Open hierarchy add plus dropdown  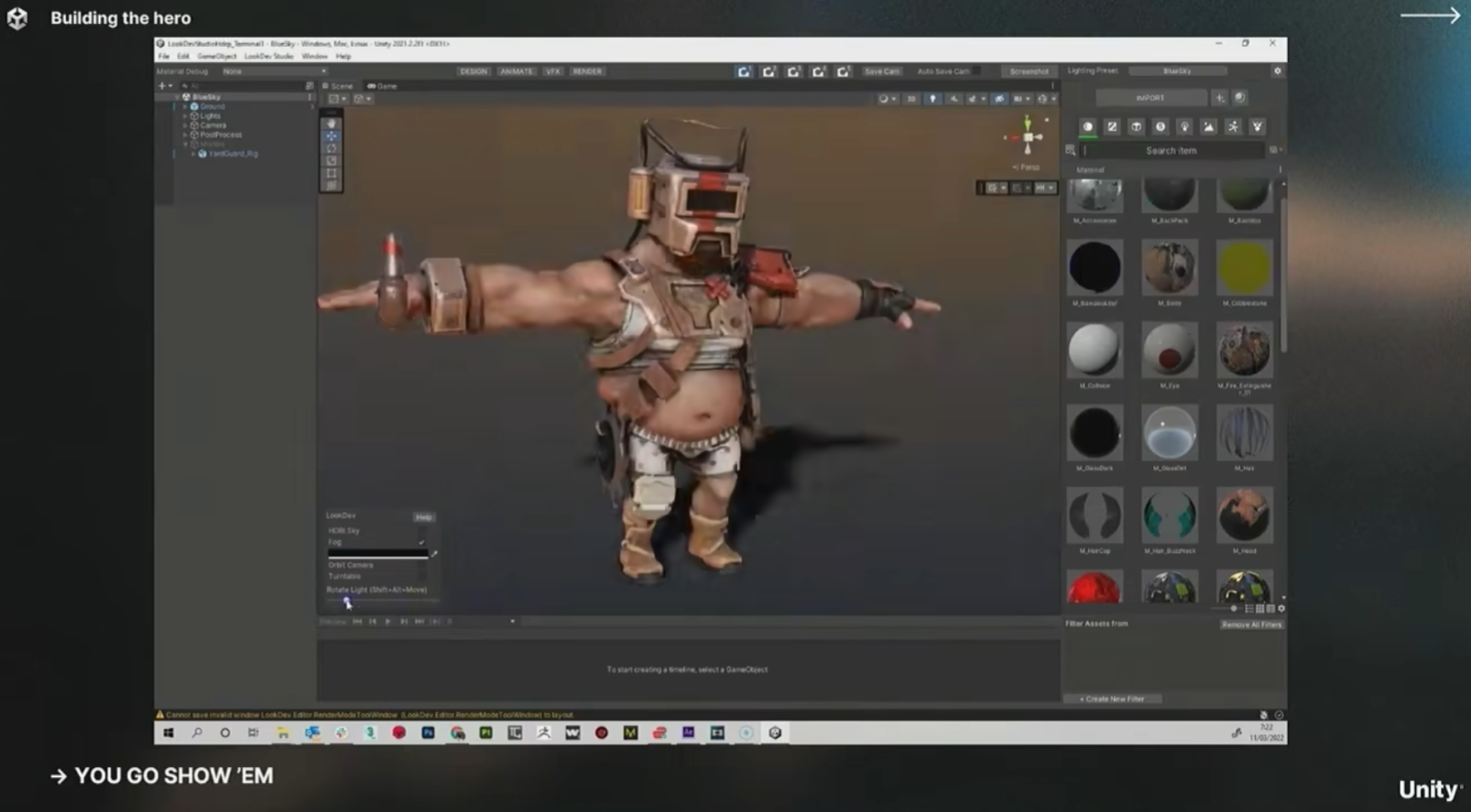[165, 86]
